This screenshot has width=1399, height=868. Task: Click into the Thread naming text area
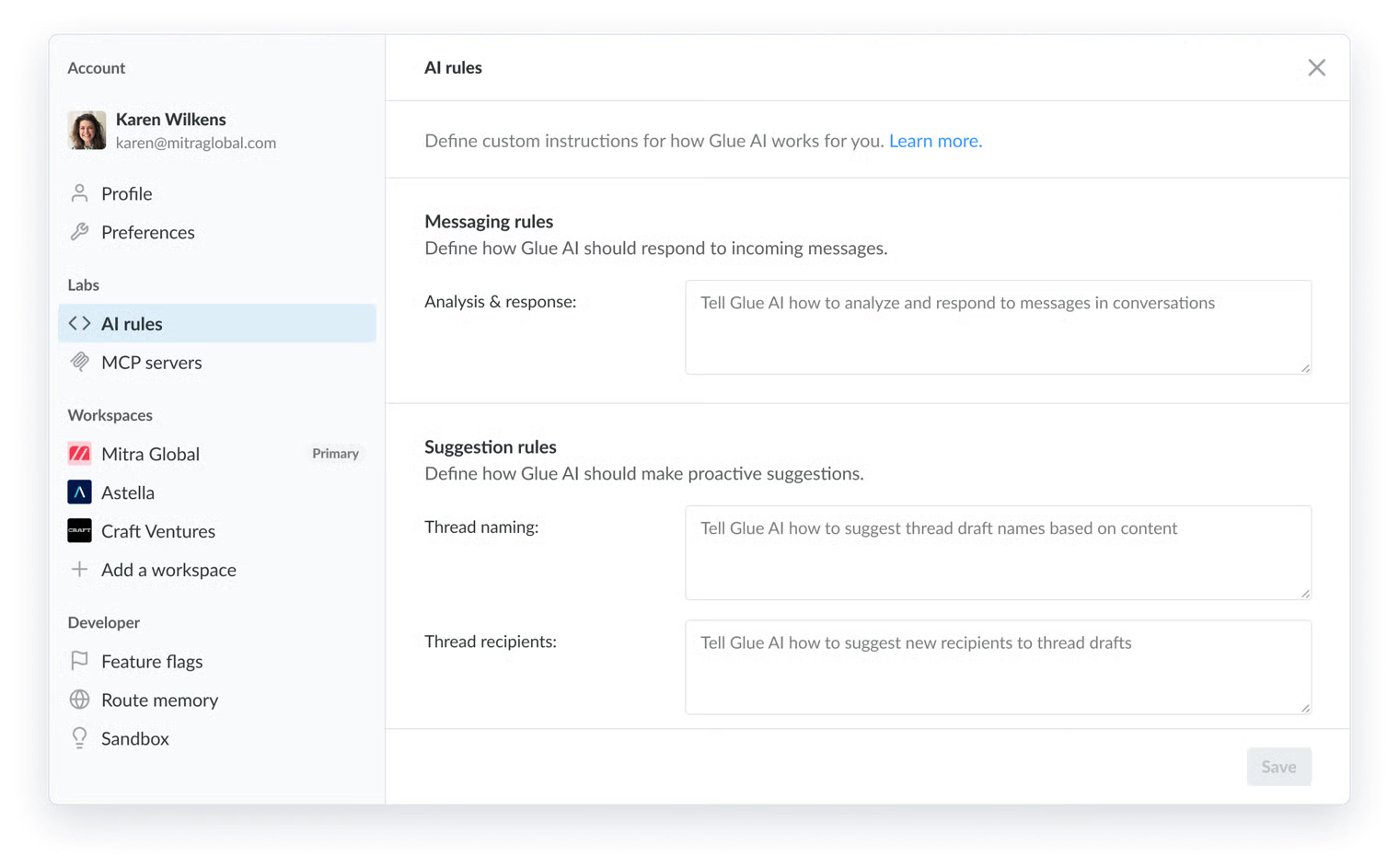coord(998,553)
